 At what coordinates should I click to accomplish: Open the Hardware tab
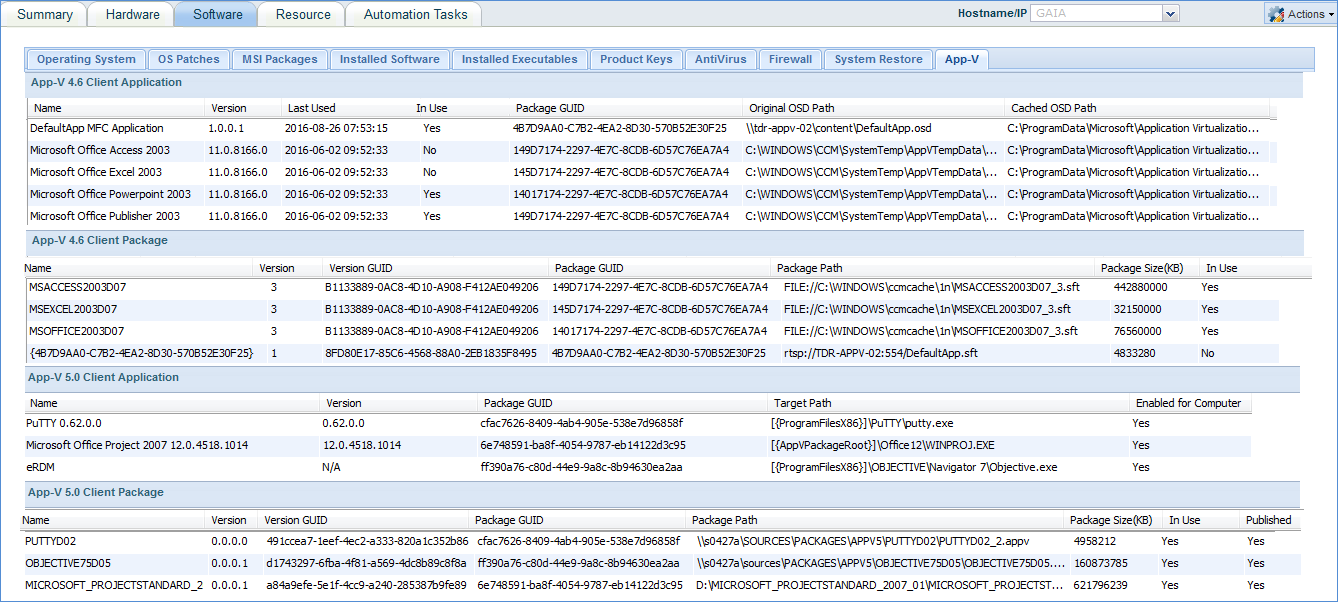pyautogui.click(x=132, y=14)
